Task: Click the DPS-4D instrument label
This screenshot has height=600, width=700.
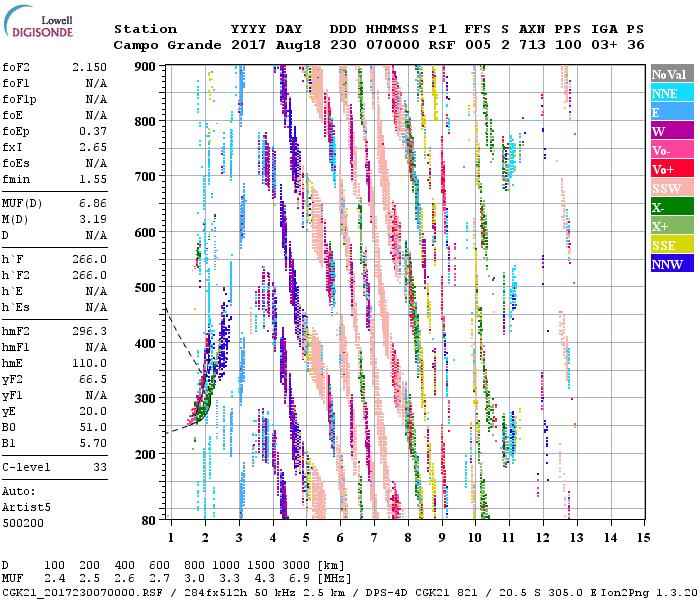Action: click(x=387, y=592)
